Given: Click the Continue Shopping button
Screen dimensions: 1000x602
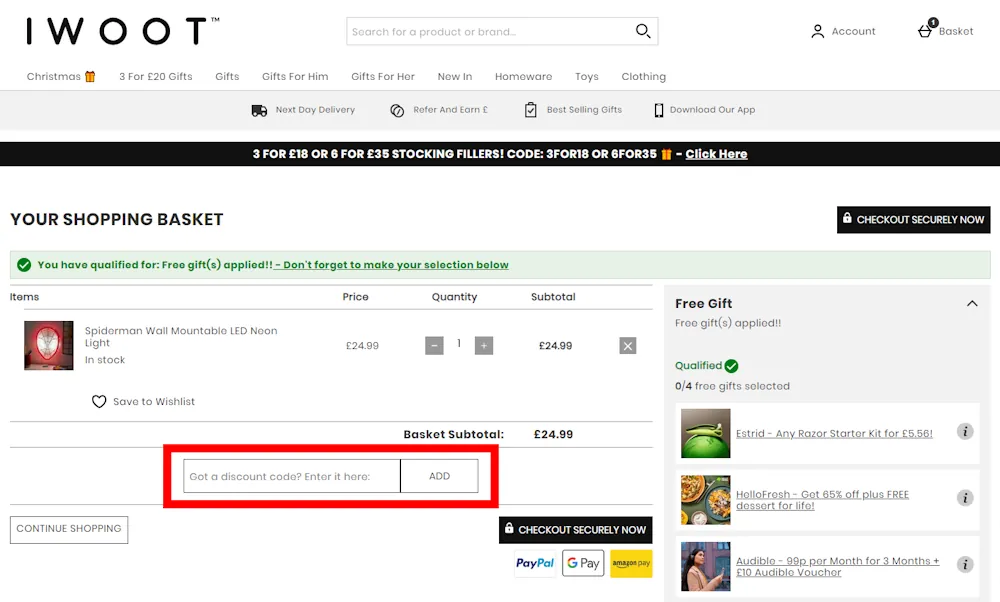Looking at the screenshot, I should coord(69,529).
